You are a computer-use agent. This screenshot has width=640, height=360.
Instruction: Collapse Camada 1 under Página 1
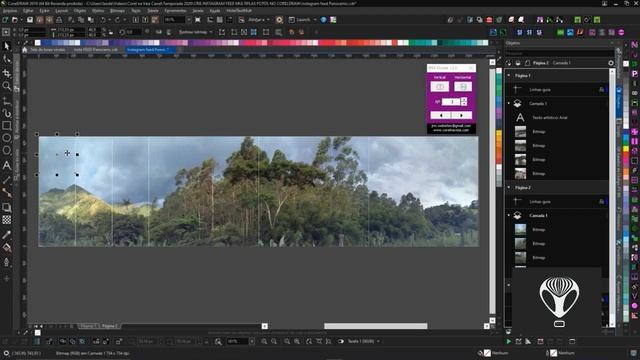pos(509,103)
